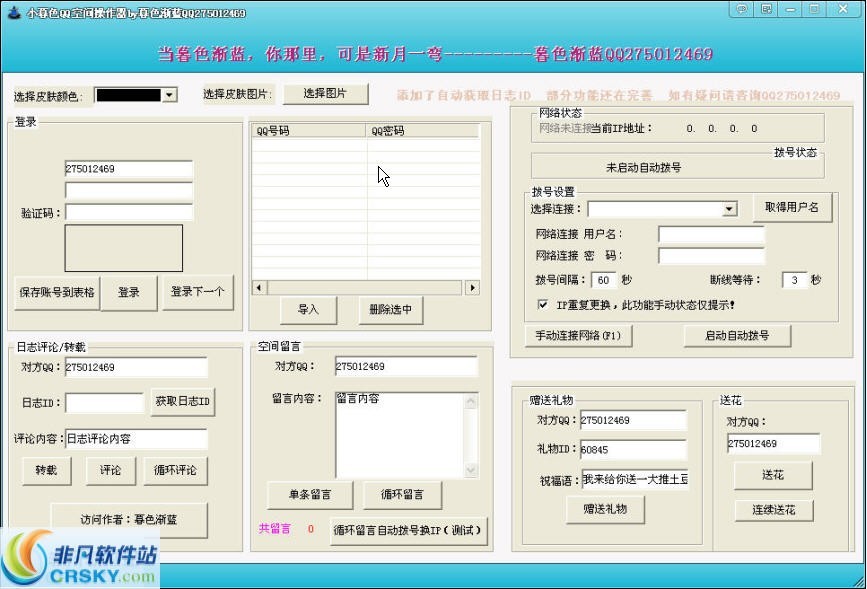Click the 日志ID input field
The width and height of the screenshot is (867, 589).
pos(105,403)
